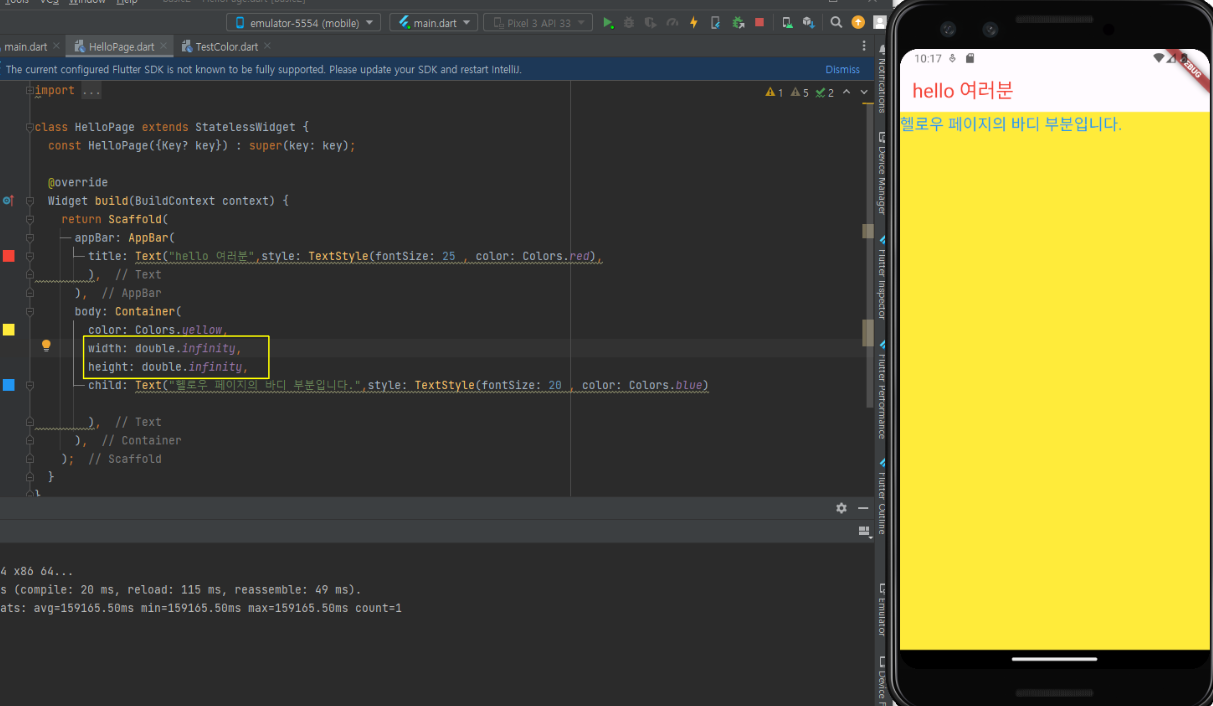Attach debugger to process icon
The image size is (1213, 706).
click(x=738, y=22)
